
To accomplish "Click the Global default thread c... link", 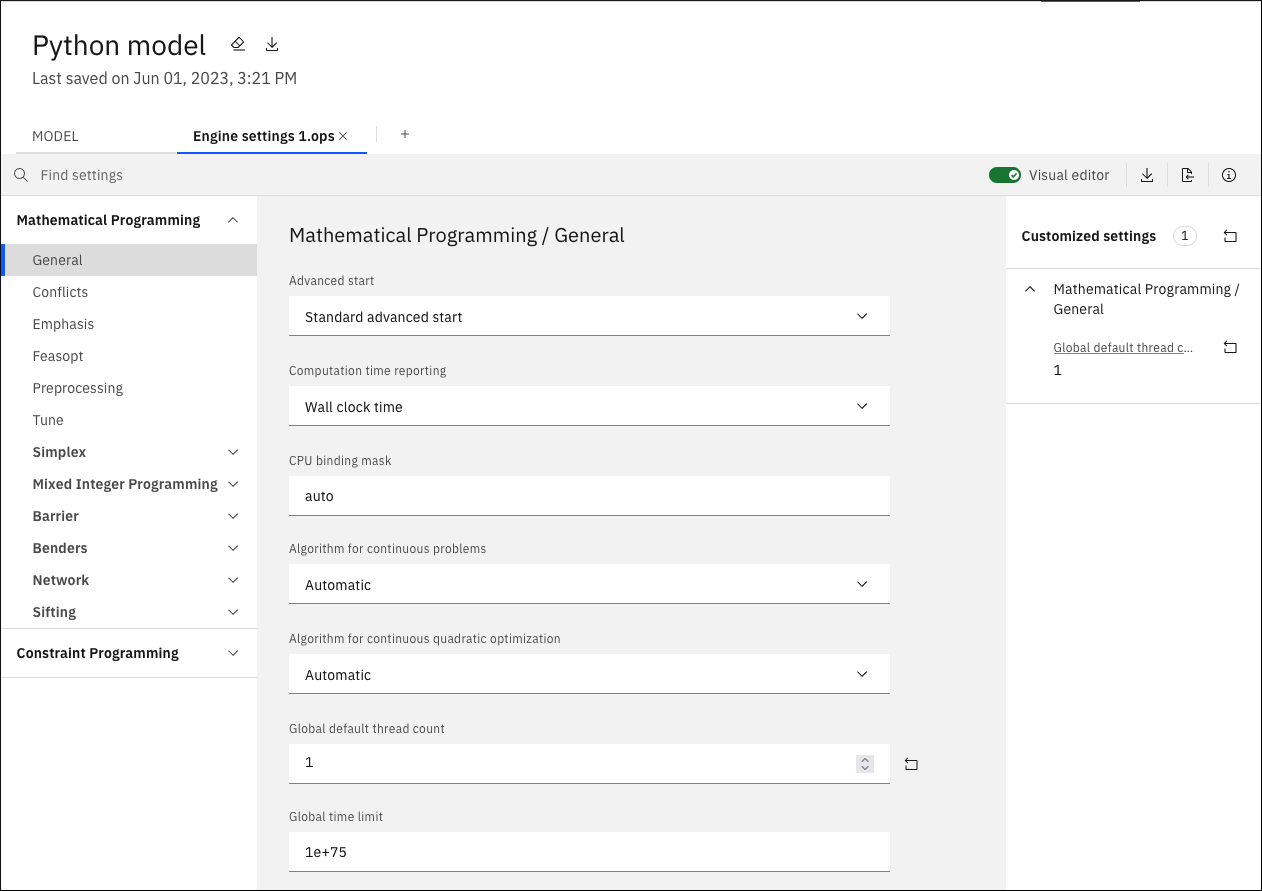I will point(1123,348).
